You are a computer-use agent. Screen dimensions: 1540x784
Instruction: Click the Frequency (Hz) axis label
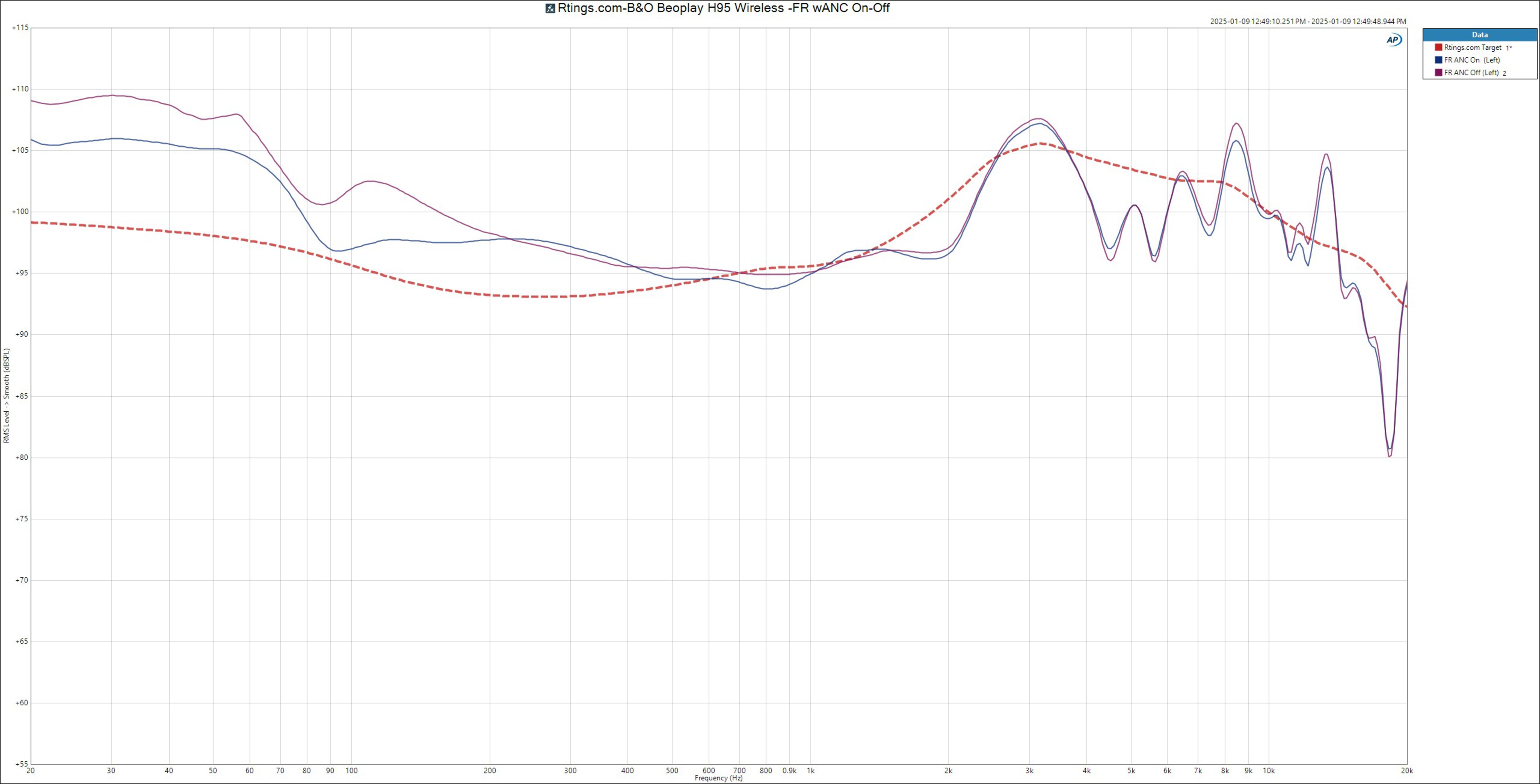pos(719,778)
